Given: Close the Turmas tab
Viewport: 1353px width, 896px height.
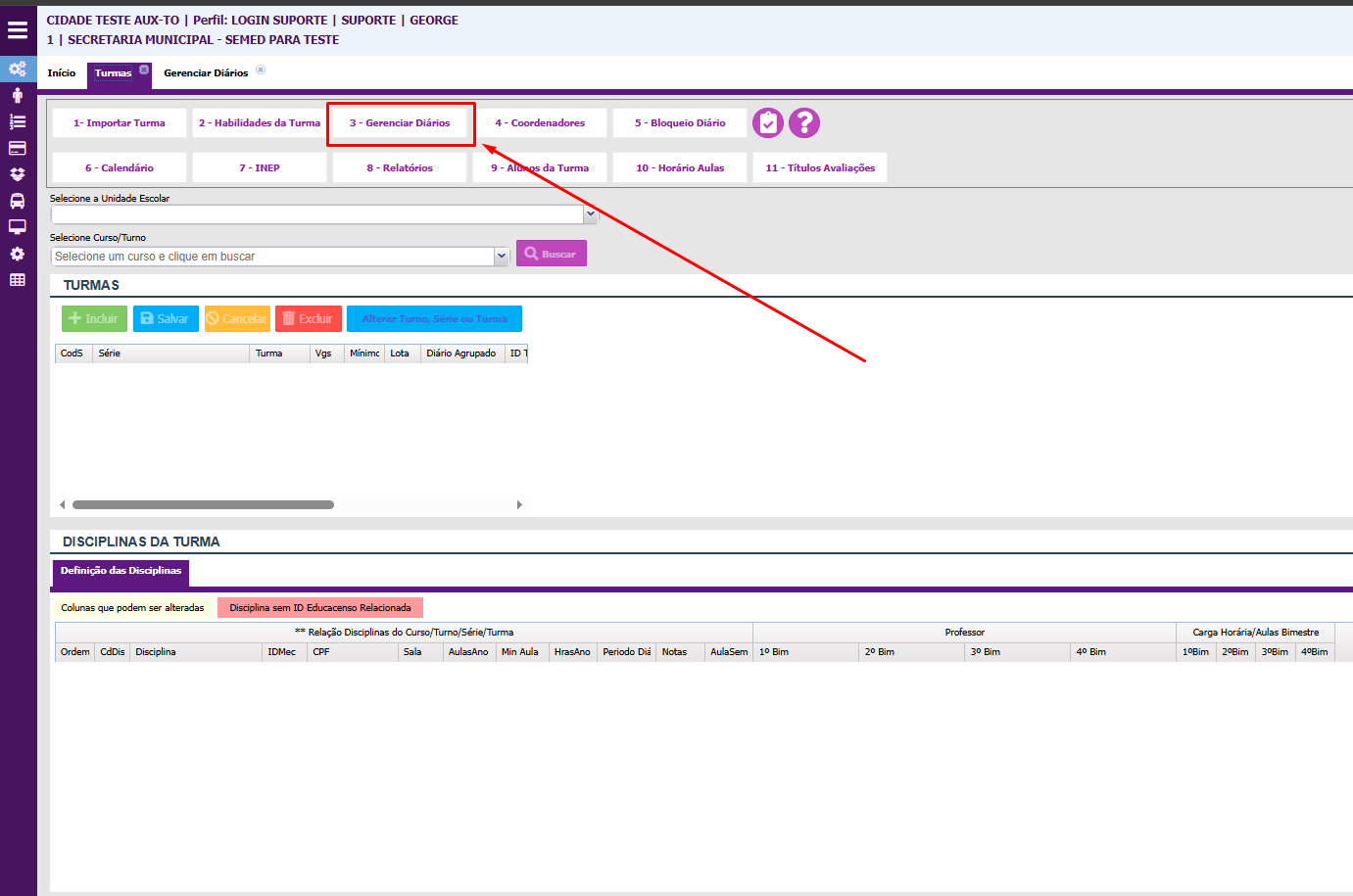Looking at the screenshot, I should pos(144,70).
